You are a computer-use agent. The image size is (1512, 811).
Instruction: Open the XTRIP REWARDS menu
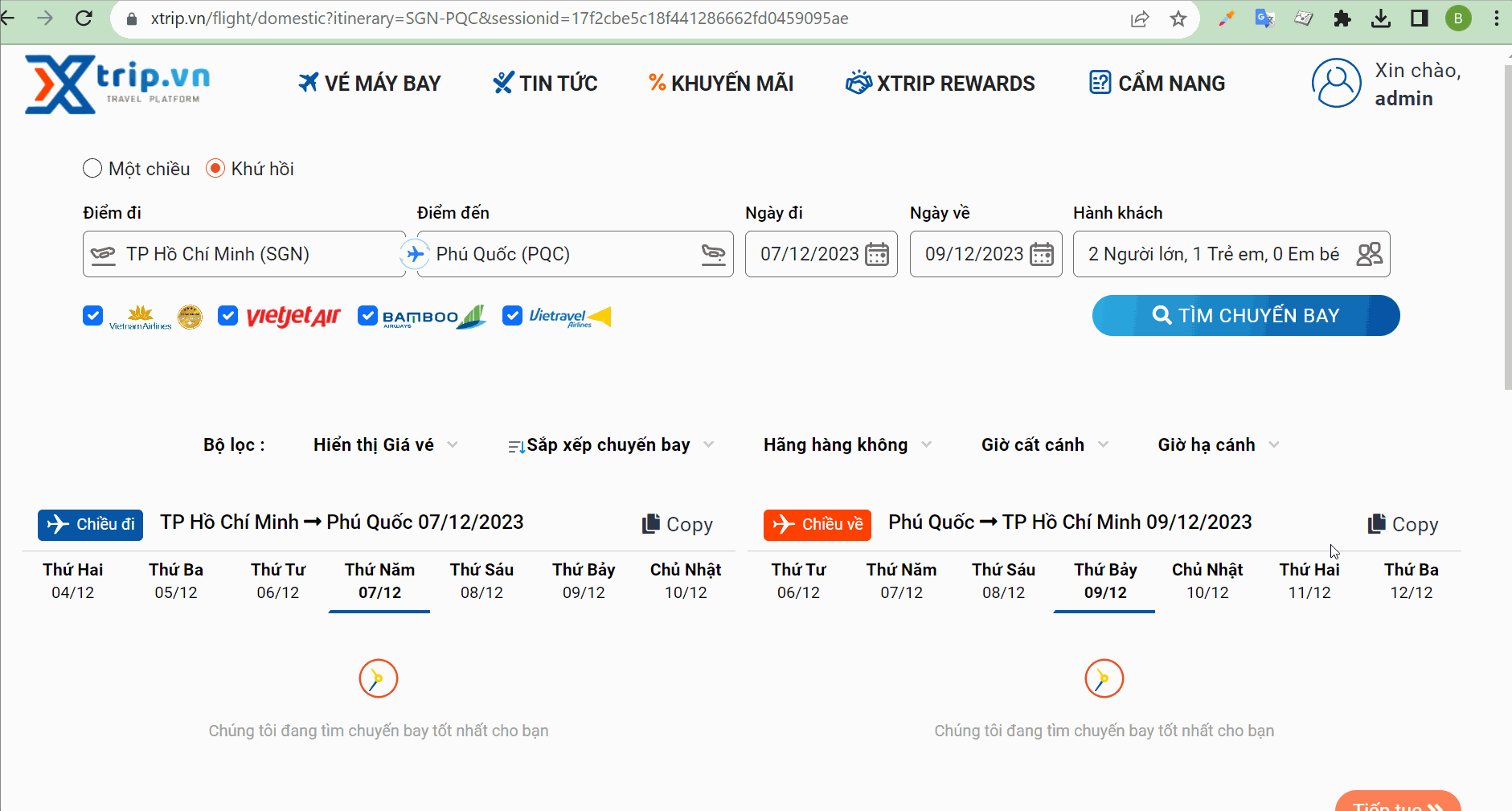click(940, 83)
